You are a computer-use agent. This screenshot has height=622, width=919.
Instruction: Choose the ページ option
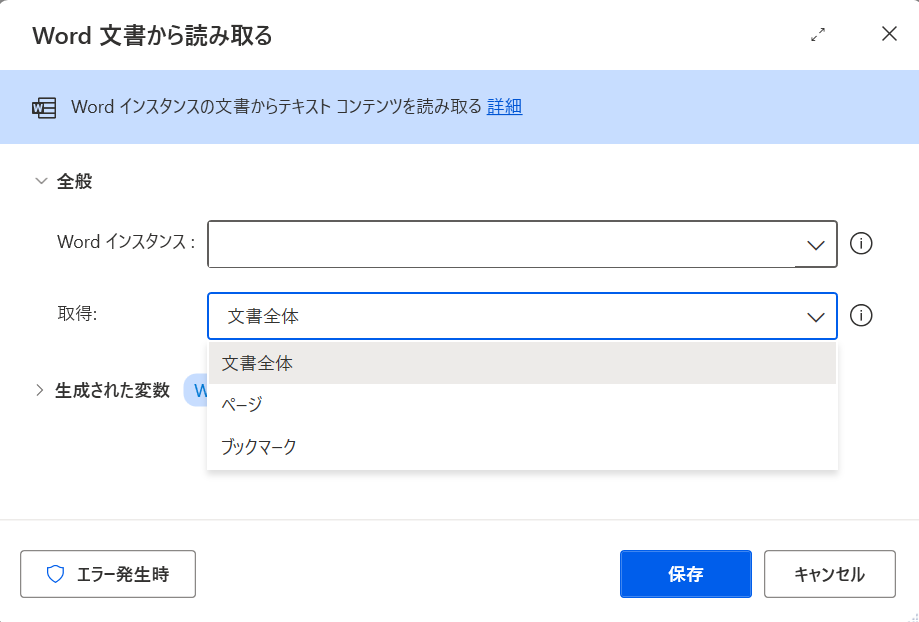pos(522,405)
